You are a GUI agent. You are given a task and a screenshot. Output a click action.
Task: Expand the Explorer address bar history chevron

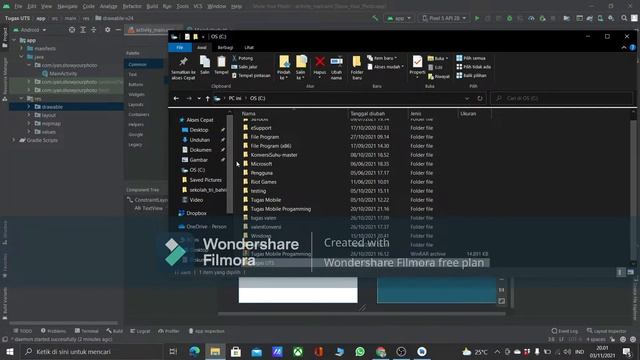[x=467, y=98]
